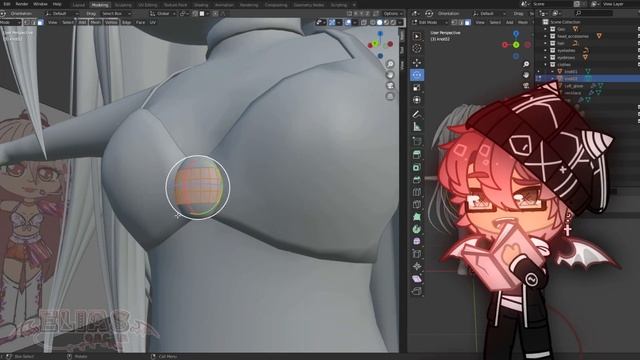Click zoom magnifier gizmo in left viewport
The image size is (640, 360).
[390, 64]
